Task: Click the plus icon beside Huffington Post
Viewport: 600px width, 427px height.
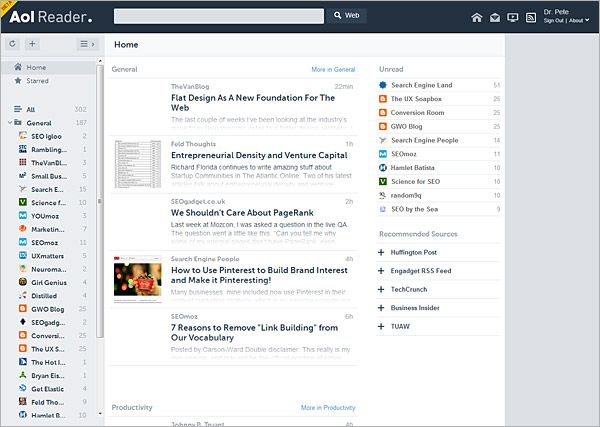Action: (381, 252)
